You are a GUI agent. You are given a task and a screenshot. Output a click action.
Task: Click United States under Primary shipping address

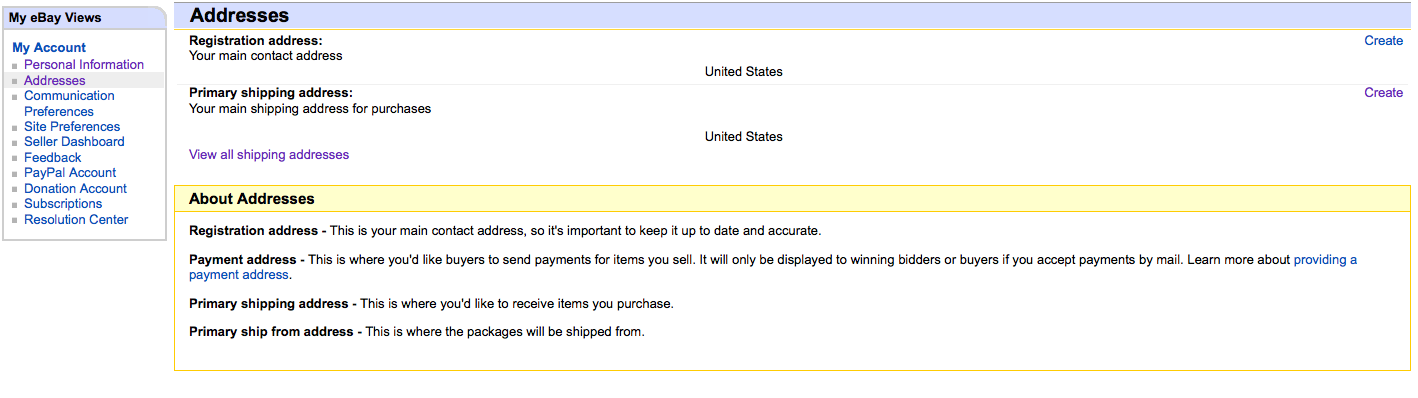tap(744, 136)
